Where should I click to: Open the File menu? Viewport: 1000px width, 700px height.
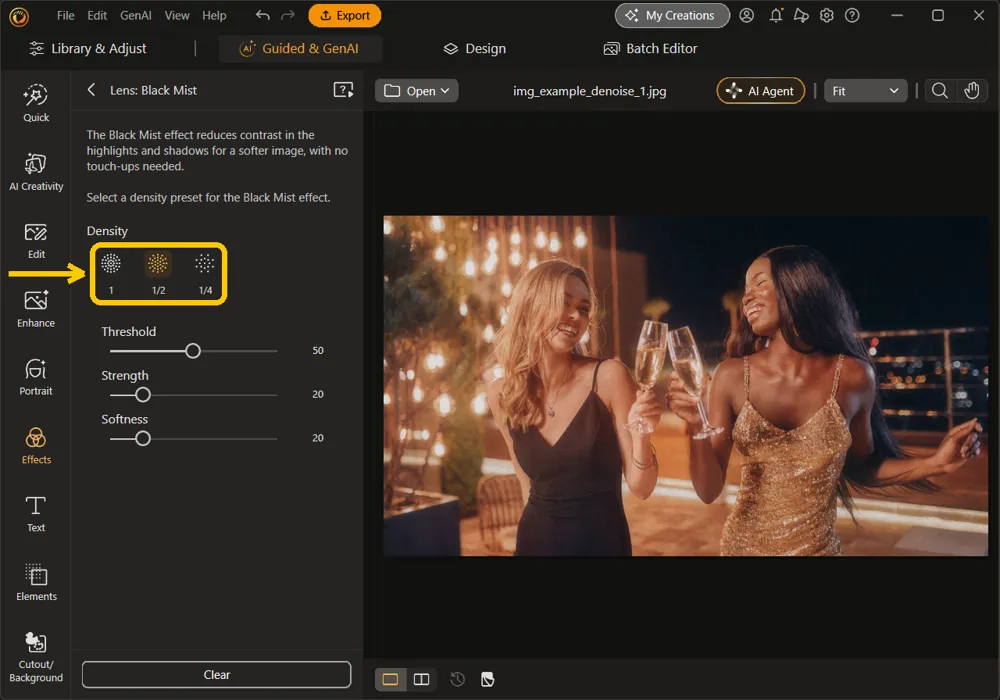66,15
